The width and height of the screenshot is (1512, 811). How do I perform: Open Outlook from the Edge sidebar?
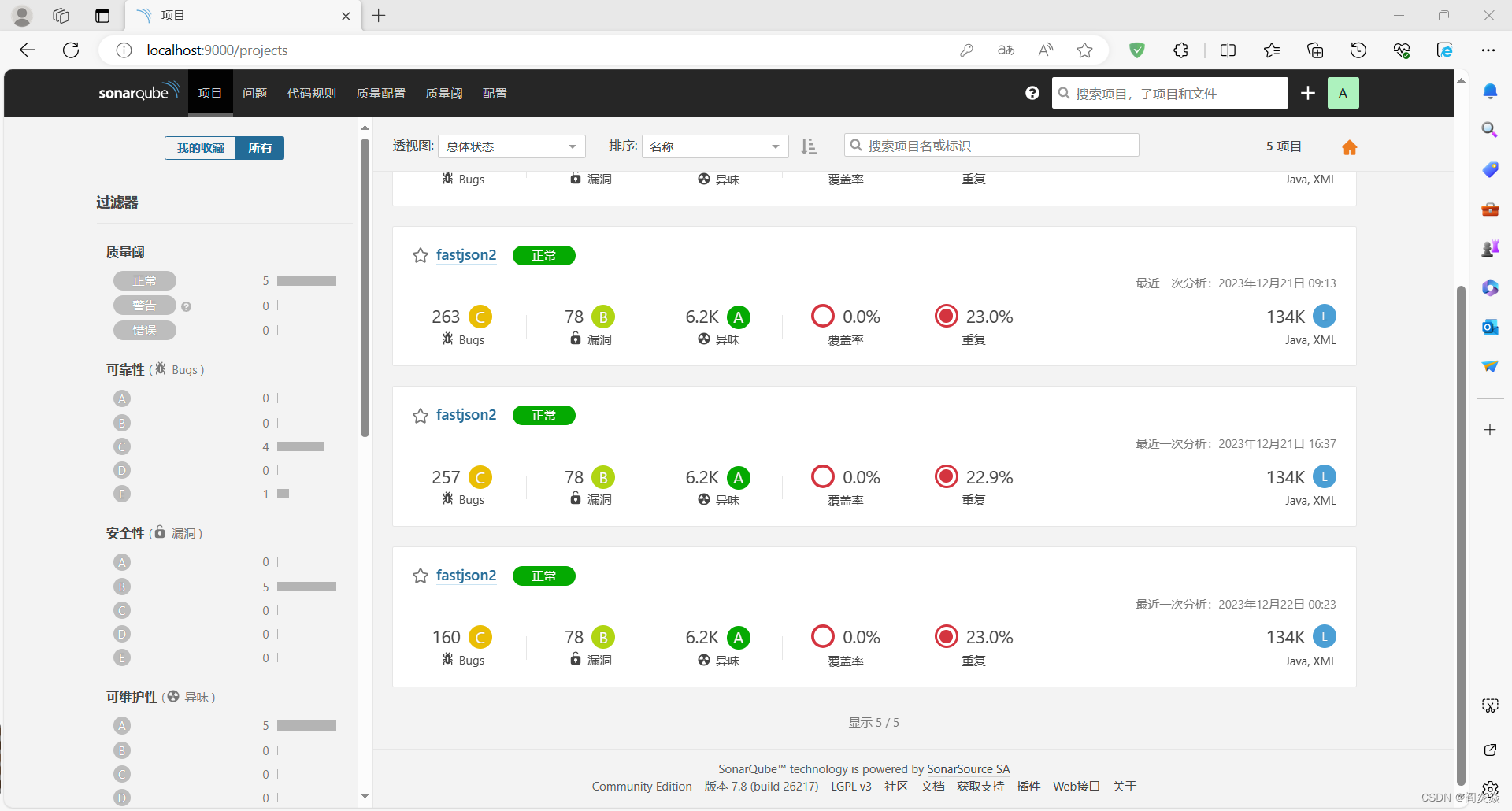pos(1490,327)
